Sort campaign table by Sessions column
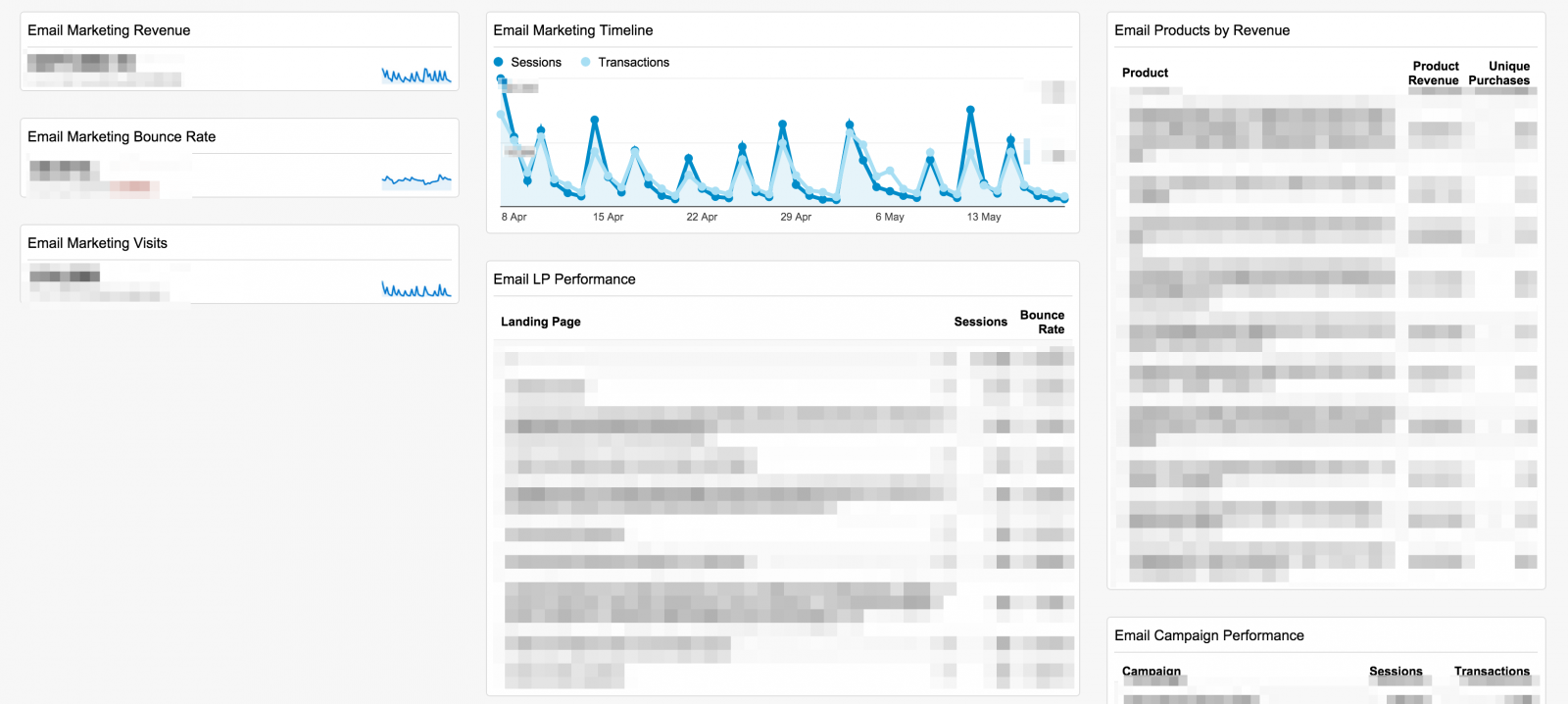 click(1396, 672)
